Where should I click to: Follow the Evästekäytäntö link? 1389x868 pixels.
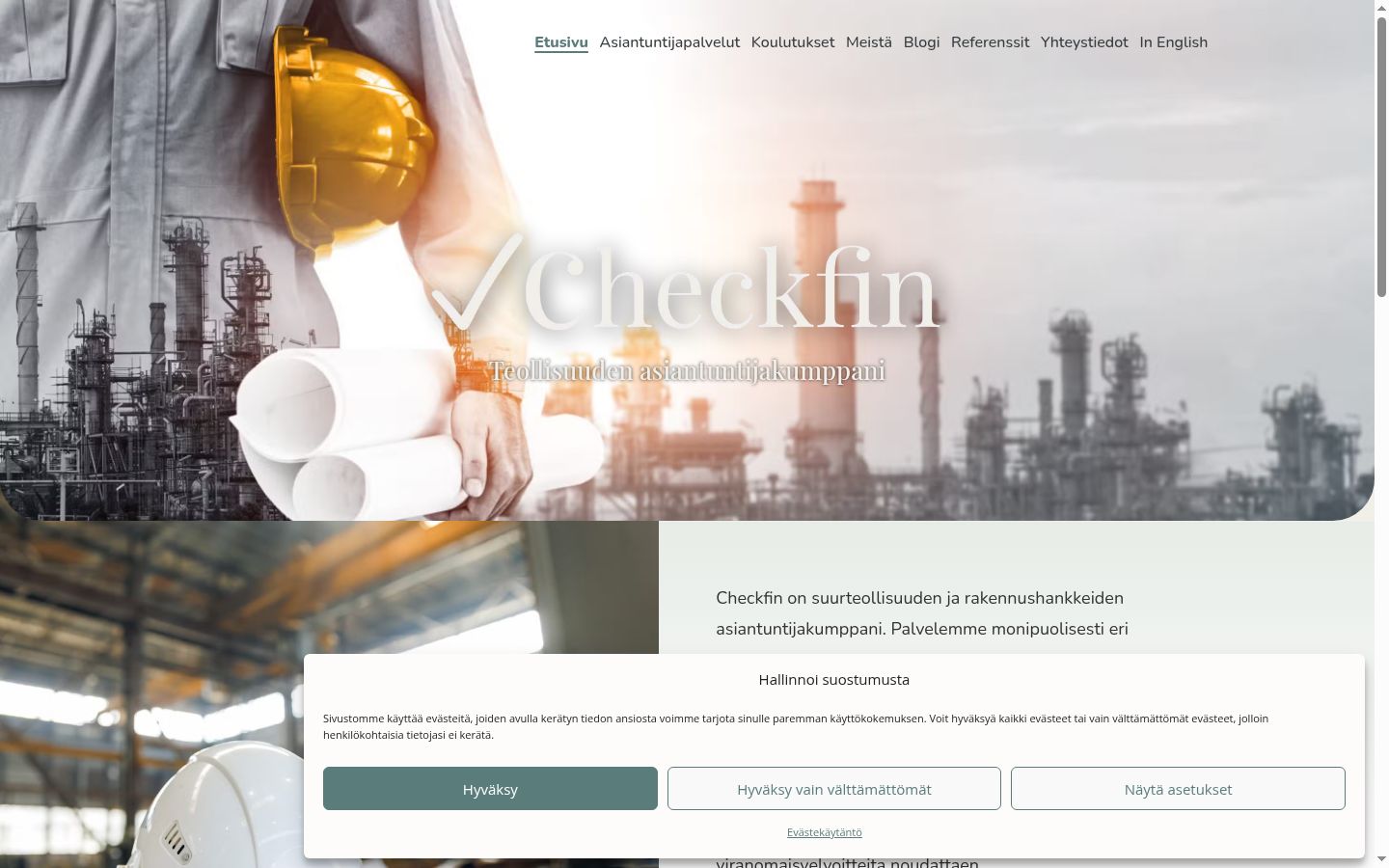click(x=825, y=832)
